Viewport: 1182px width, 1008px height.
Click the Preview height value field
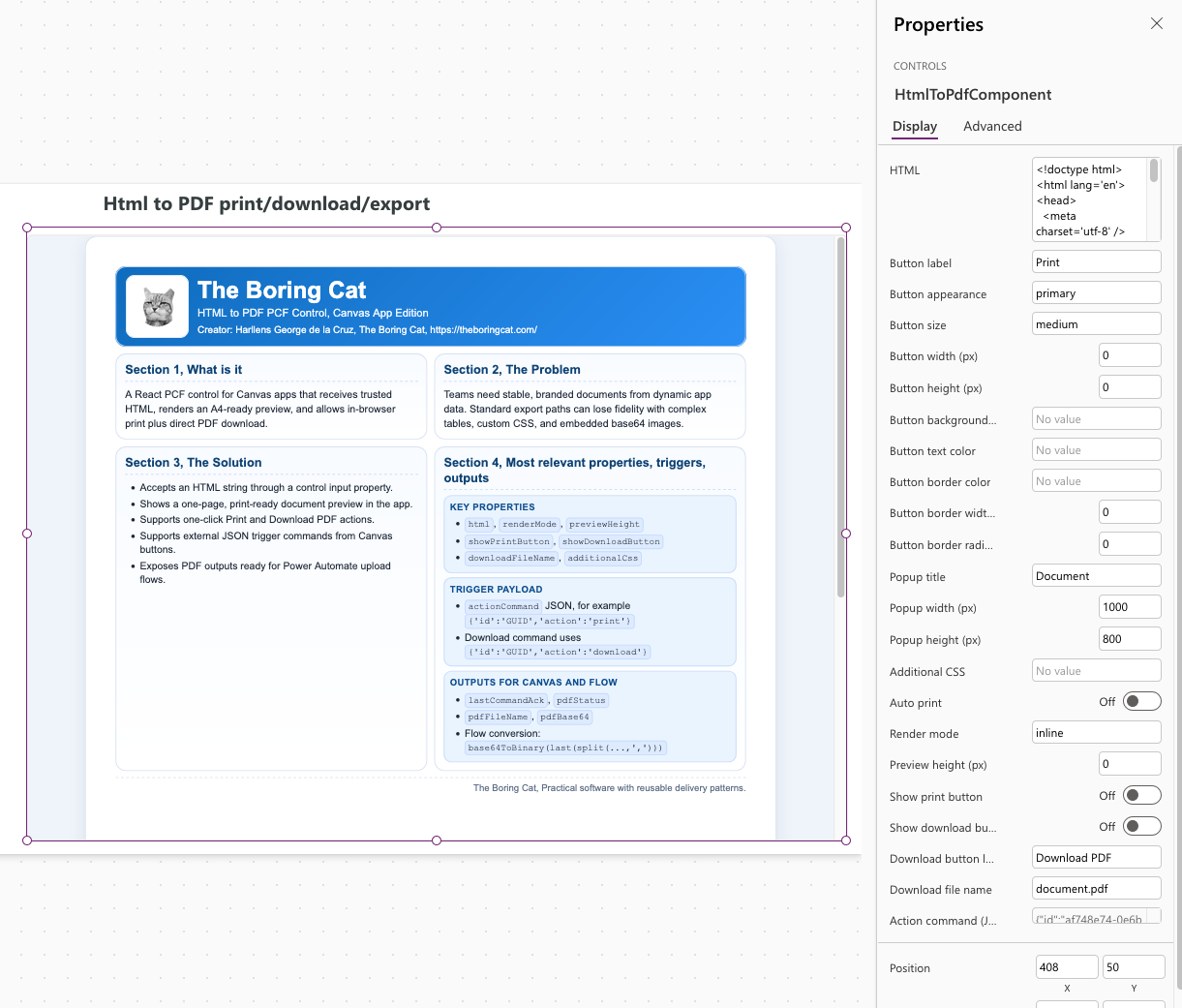tap(1130, 763)
